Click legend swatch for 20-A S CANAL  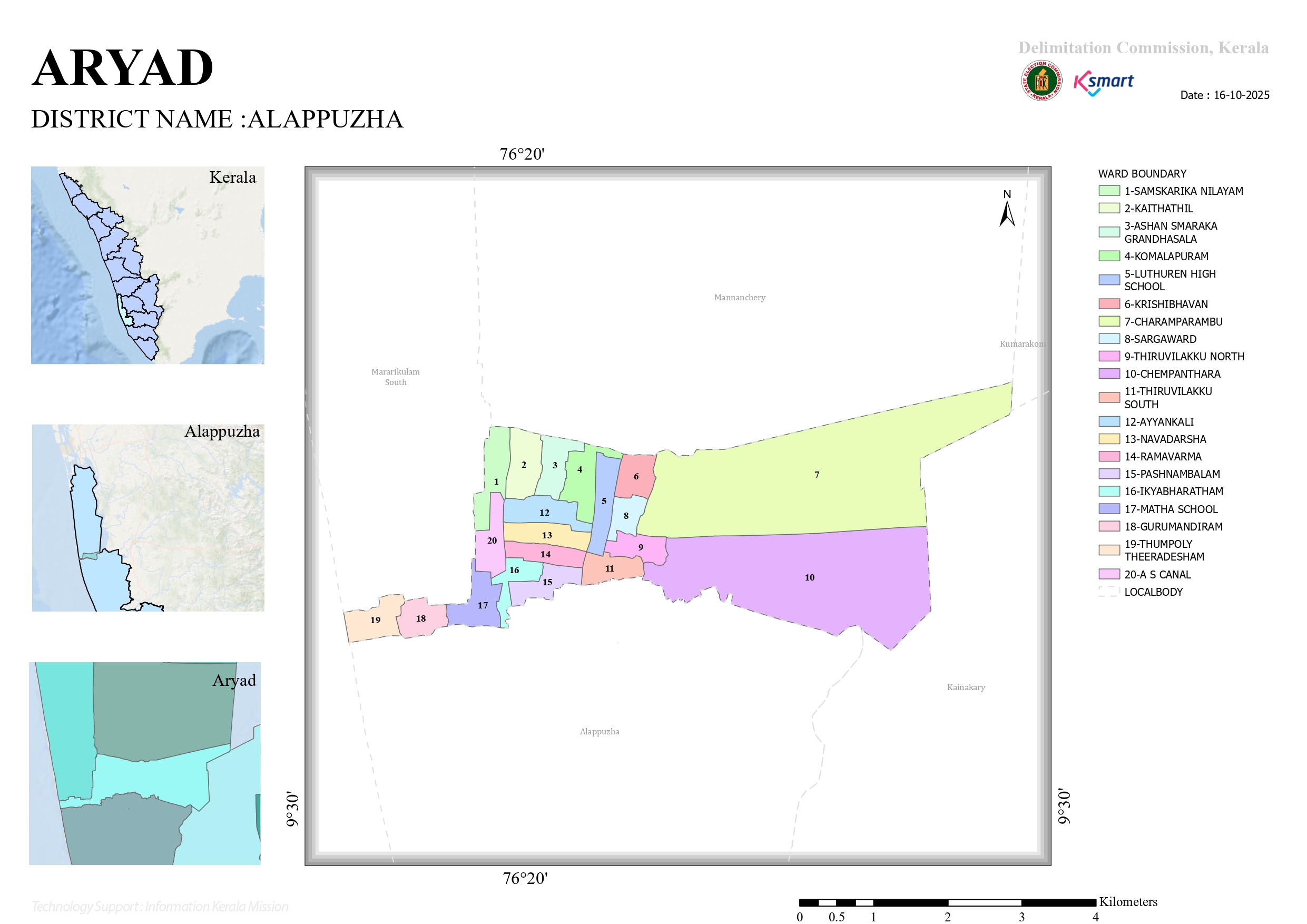point(1109,574)
